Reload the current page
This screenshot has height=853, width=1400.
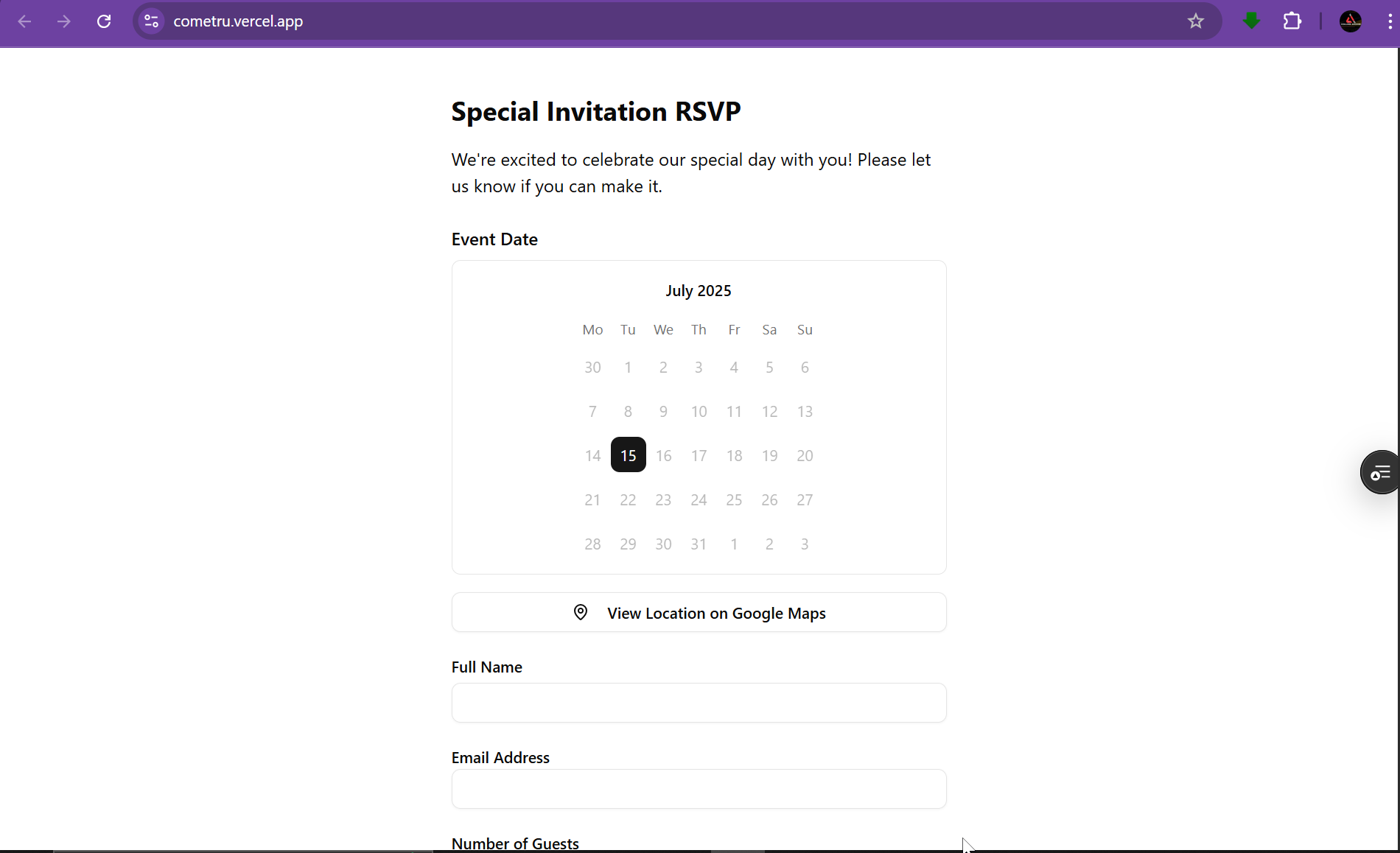coord(104,21)
